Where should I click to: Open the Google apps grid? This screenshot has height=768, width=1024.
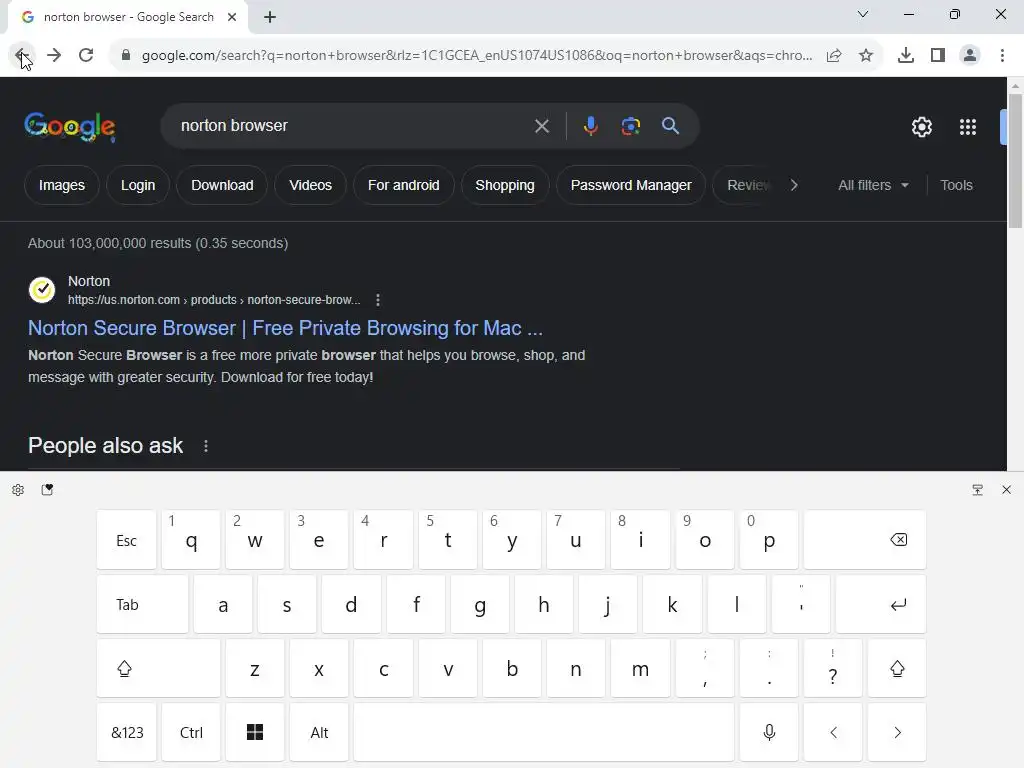pos(968,127)
